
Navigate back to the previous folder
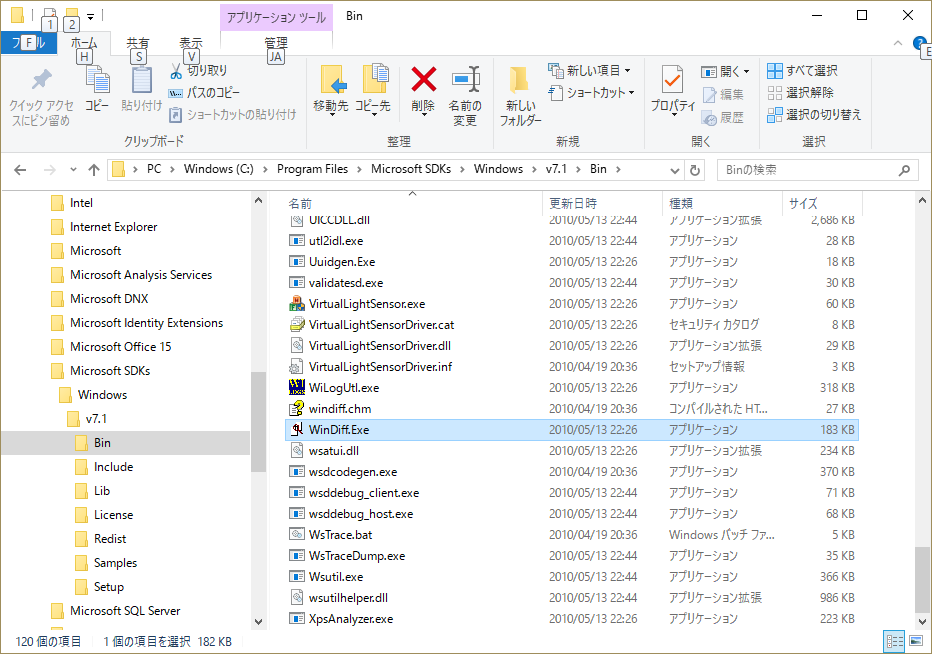click(20, 169)
